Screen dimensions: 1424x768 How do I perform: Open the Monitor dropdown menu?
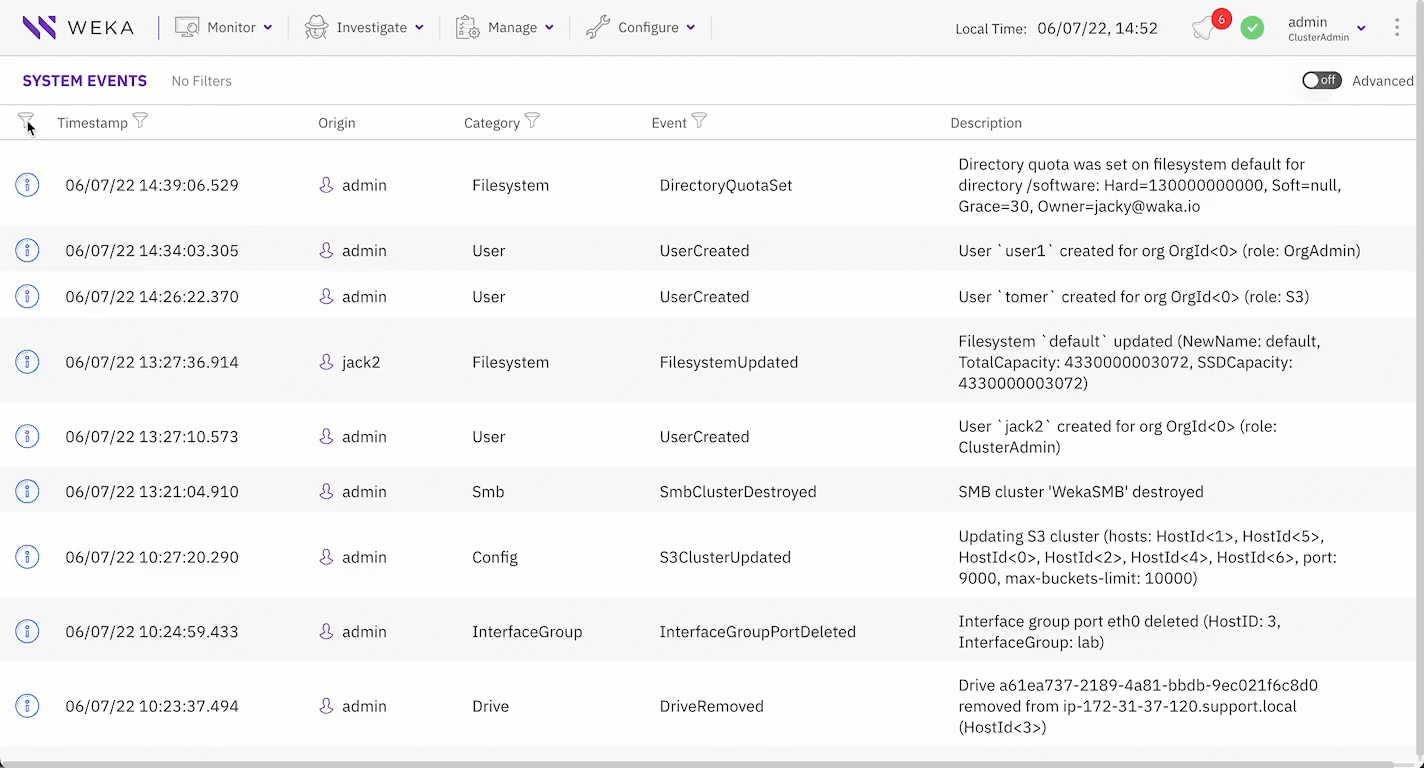point(224,28)
